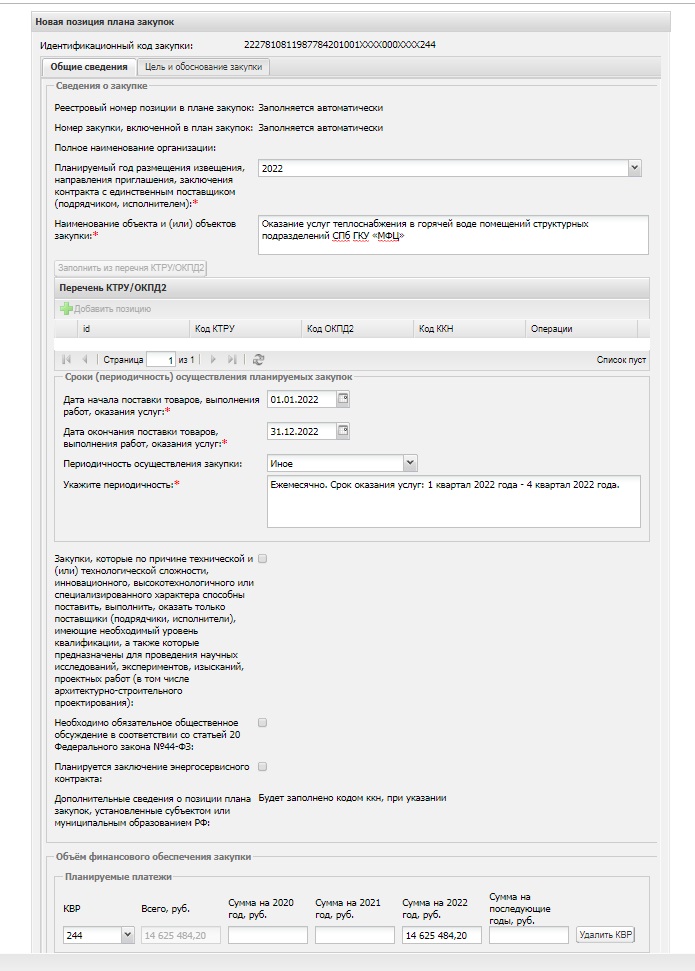The image size is (695, 971).
Task: Click green plus icon Добавить позицию
Action: pyautogui.click(x=66, y=308)
